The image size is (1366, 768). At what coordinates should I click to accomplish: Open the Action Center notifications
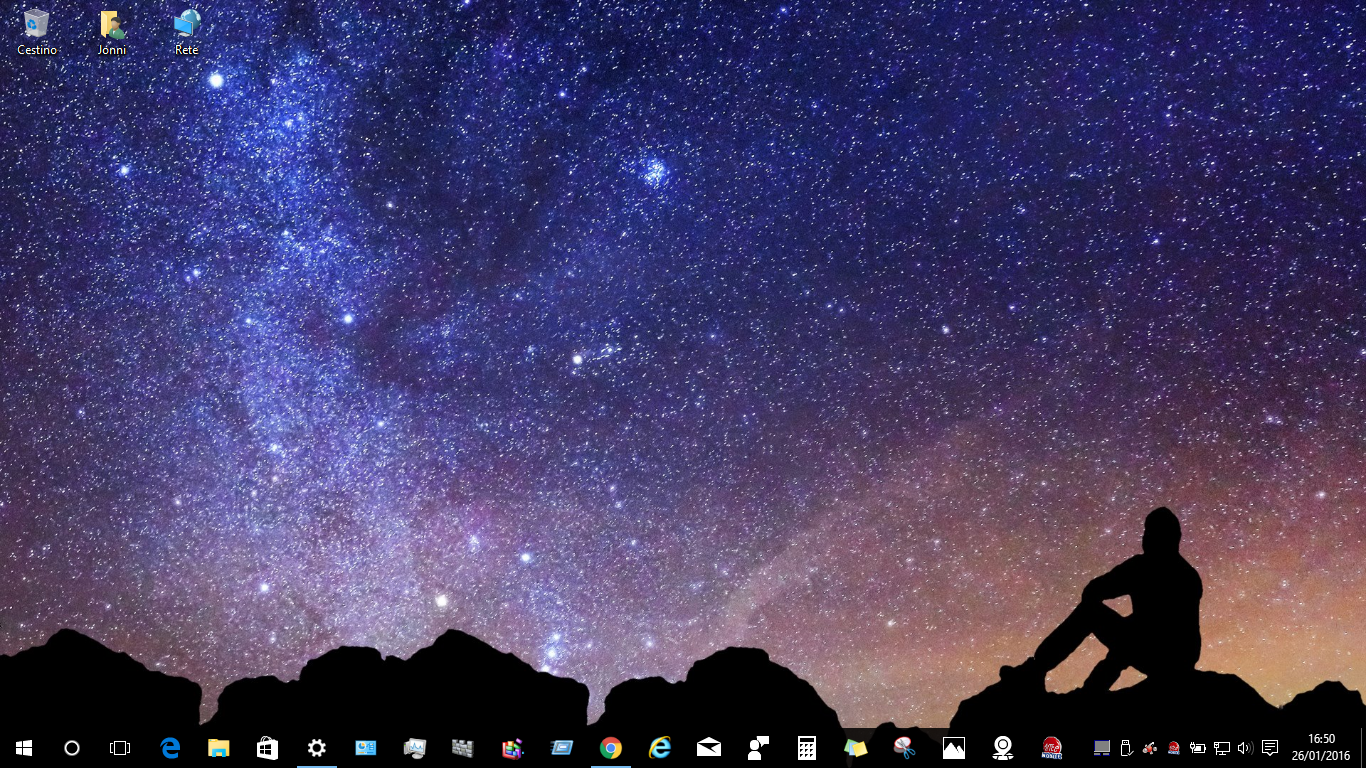pos(1270,748)
